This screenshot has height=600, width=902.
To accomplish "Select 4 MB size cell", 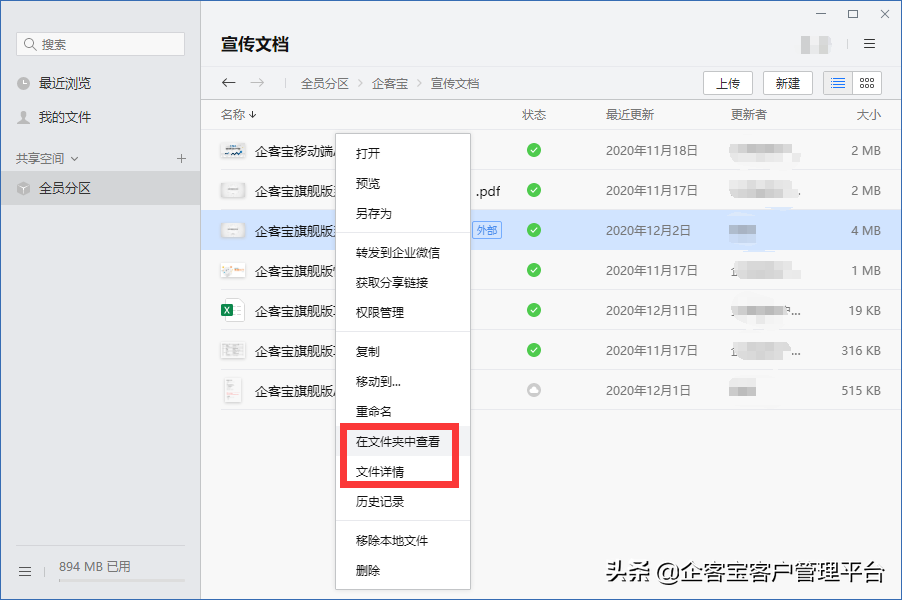I will (866, 231).
